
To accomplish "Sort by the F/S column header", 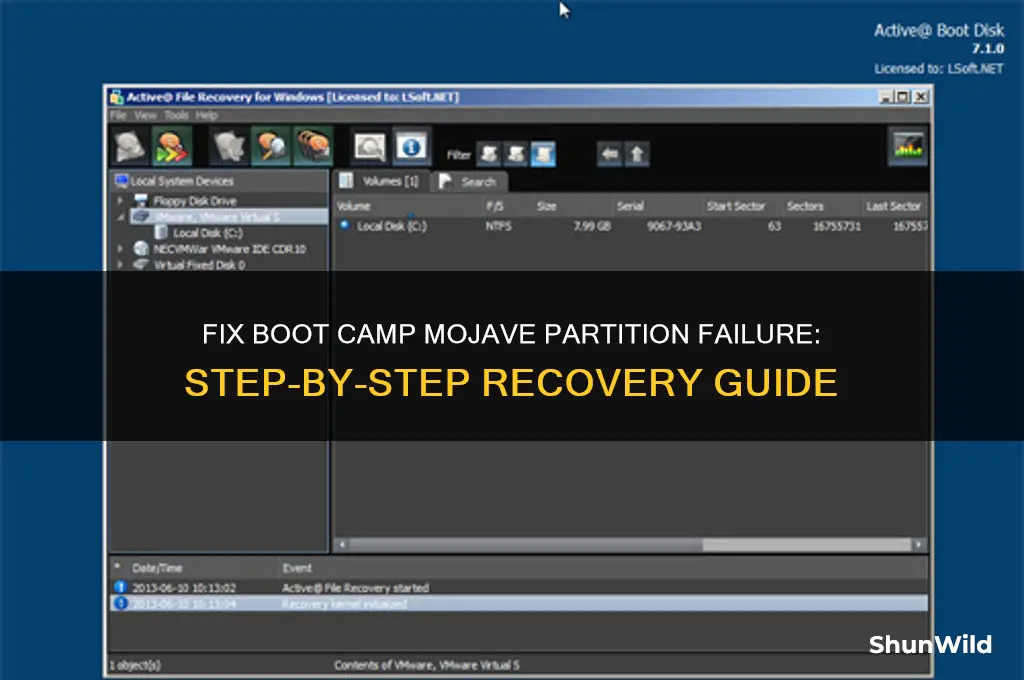I will point(495,206).
